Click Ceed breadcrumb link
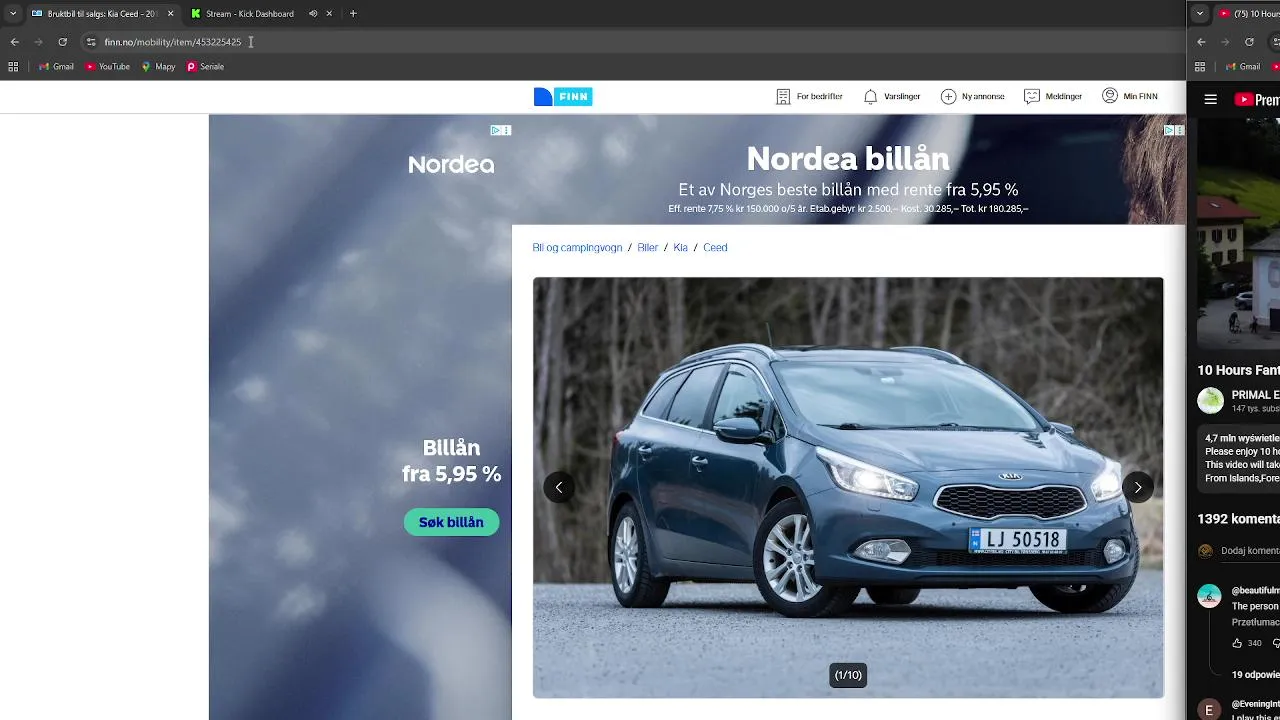Screen dimensions: 1280x720 715,248
